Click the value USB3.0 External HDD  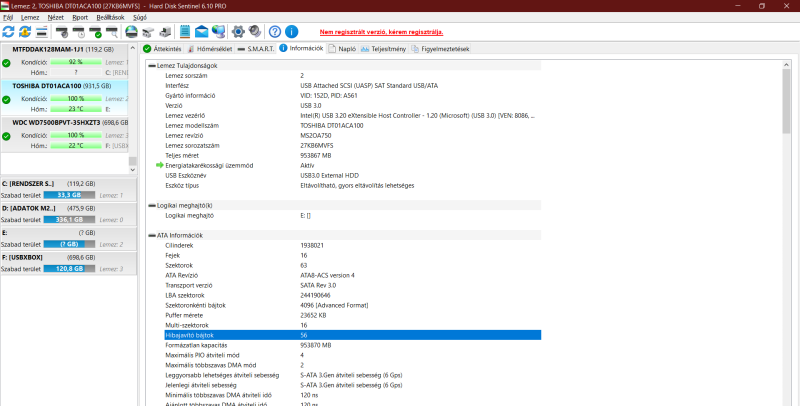pyautogui.click(x=330, y=175)
